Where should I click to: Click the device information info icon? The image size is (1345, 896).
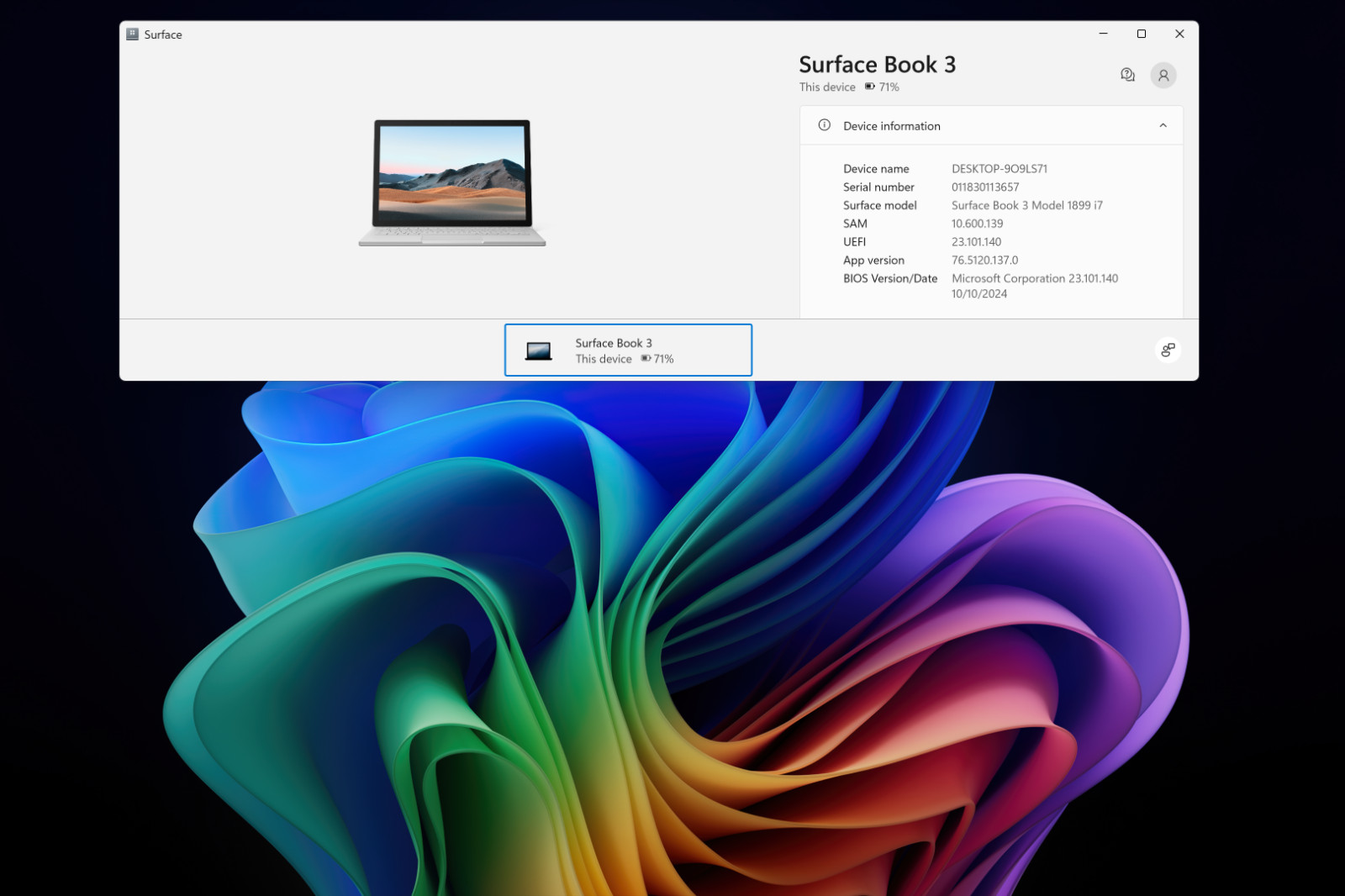[x=824, y=125]
